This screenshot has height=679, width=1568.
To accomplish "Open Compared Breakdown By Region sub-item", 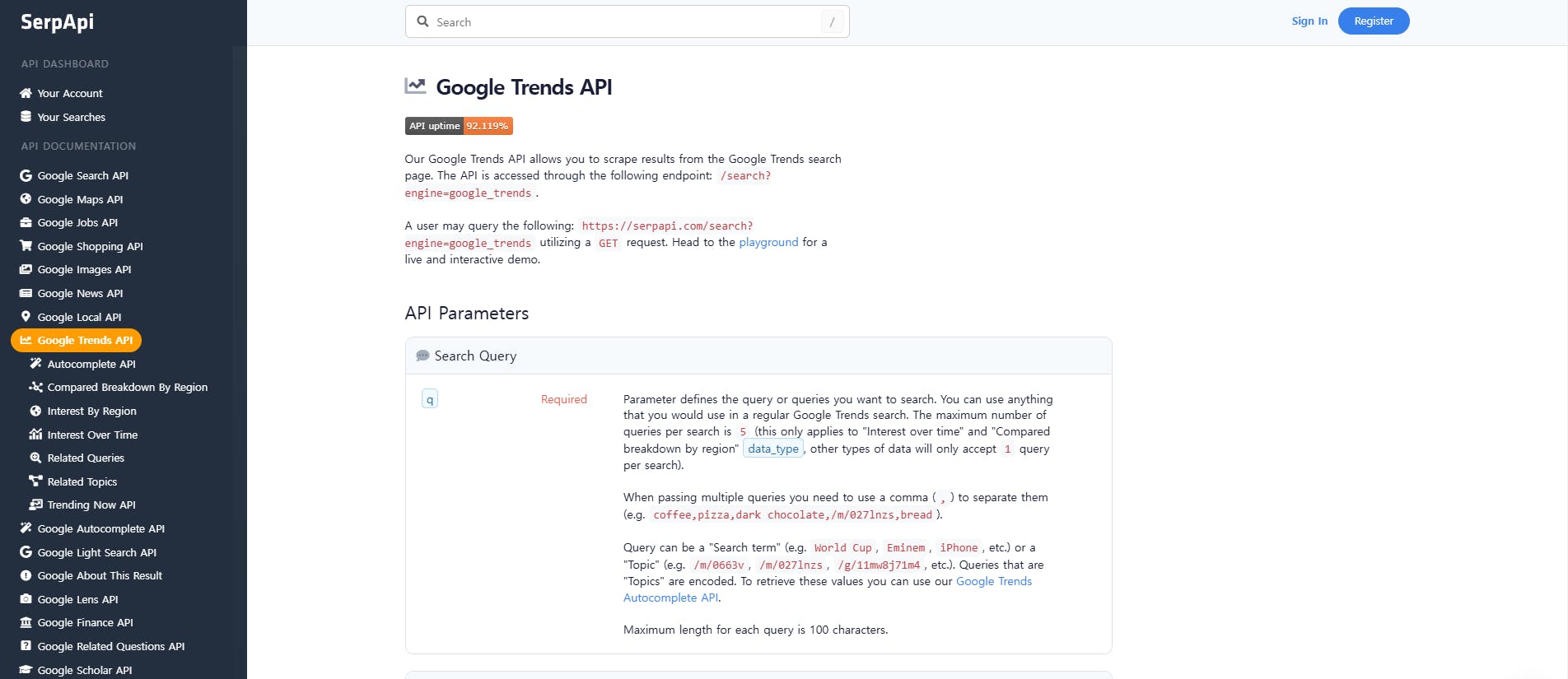I will tap(127, 388).
